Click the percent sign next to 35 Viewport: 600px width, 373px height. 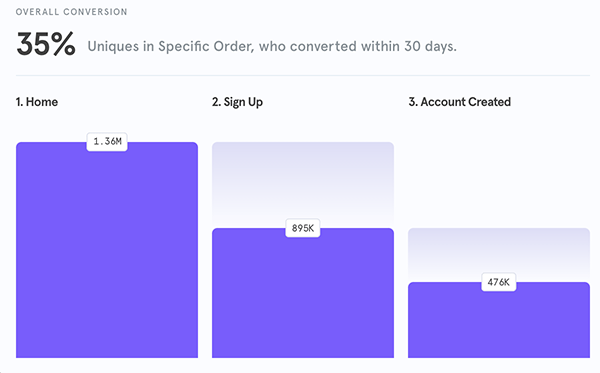pyautogui.click(x=64, y=44)
